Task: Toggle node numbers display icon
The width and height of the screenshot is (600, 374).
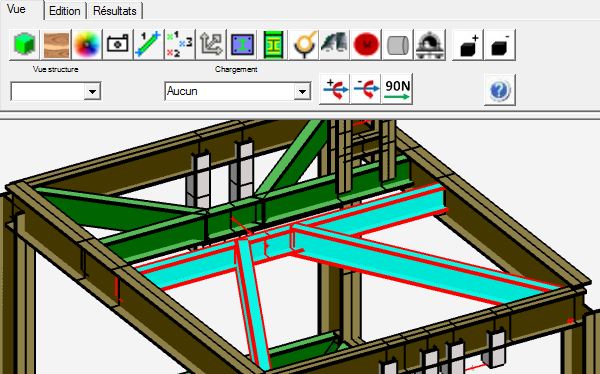Action: (180, 44)
